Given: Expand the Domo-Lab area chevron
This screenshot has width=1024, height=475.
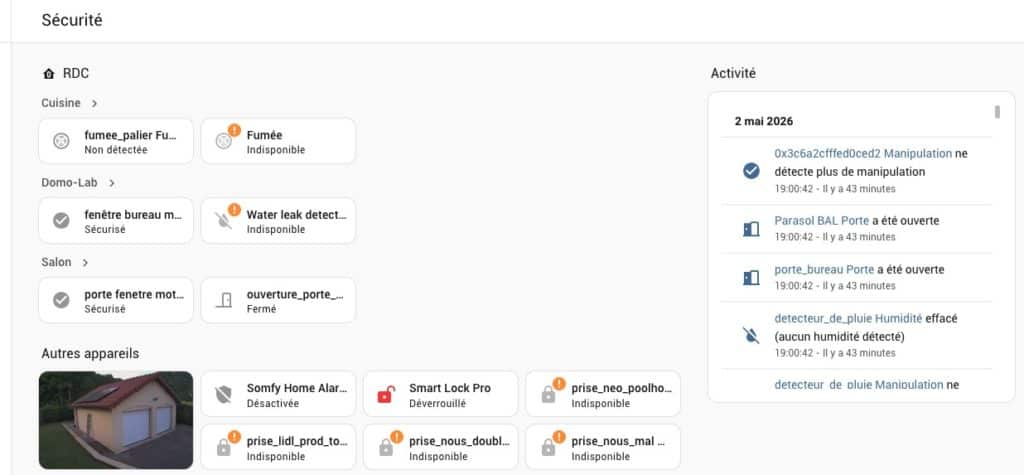Looking at the screenshot, I should tap(112, 183).
